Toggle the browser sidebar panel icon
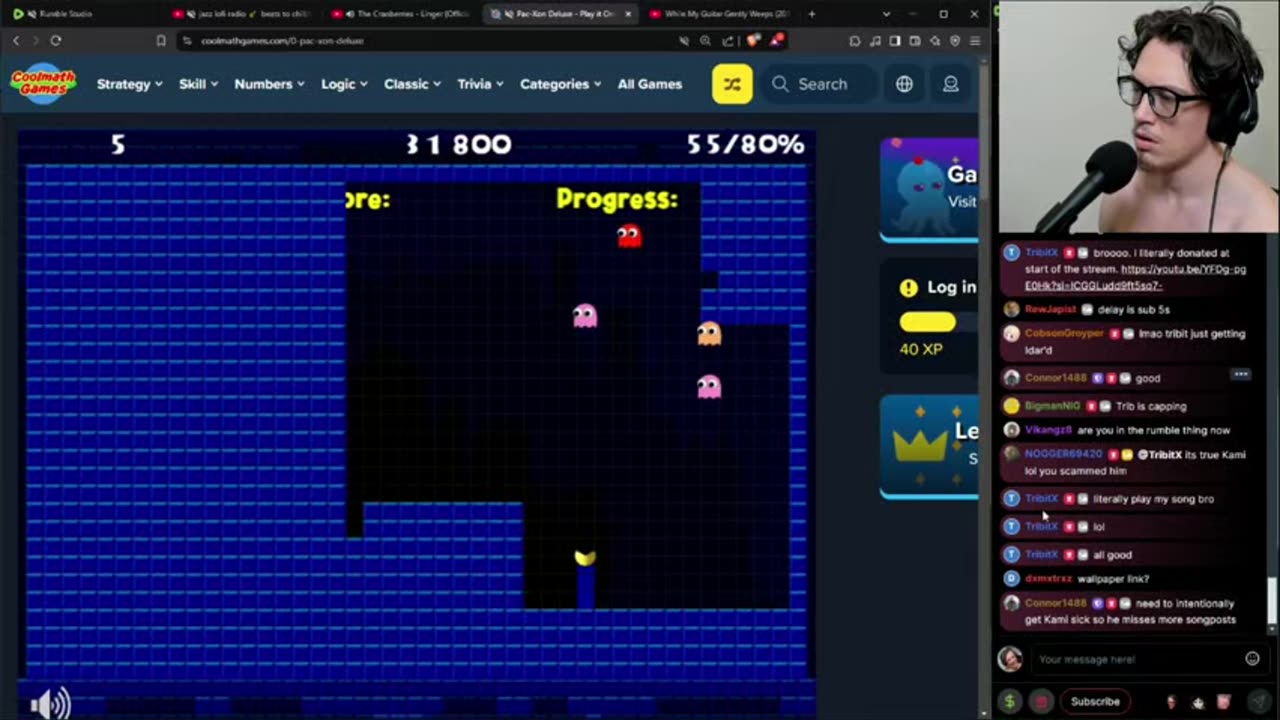 click(x=895, y=40)
